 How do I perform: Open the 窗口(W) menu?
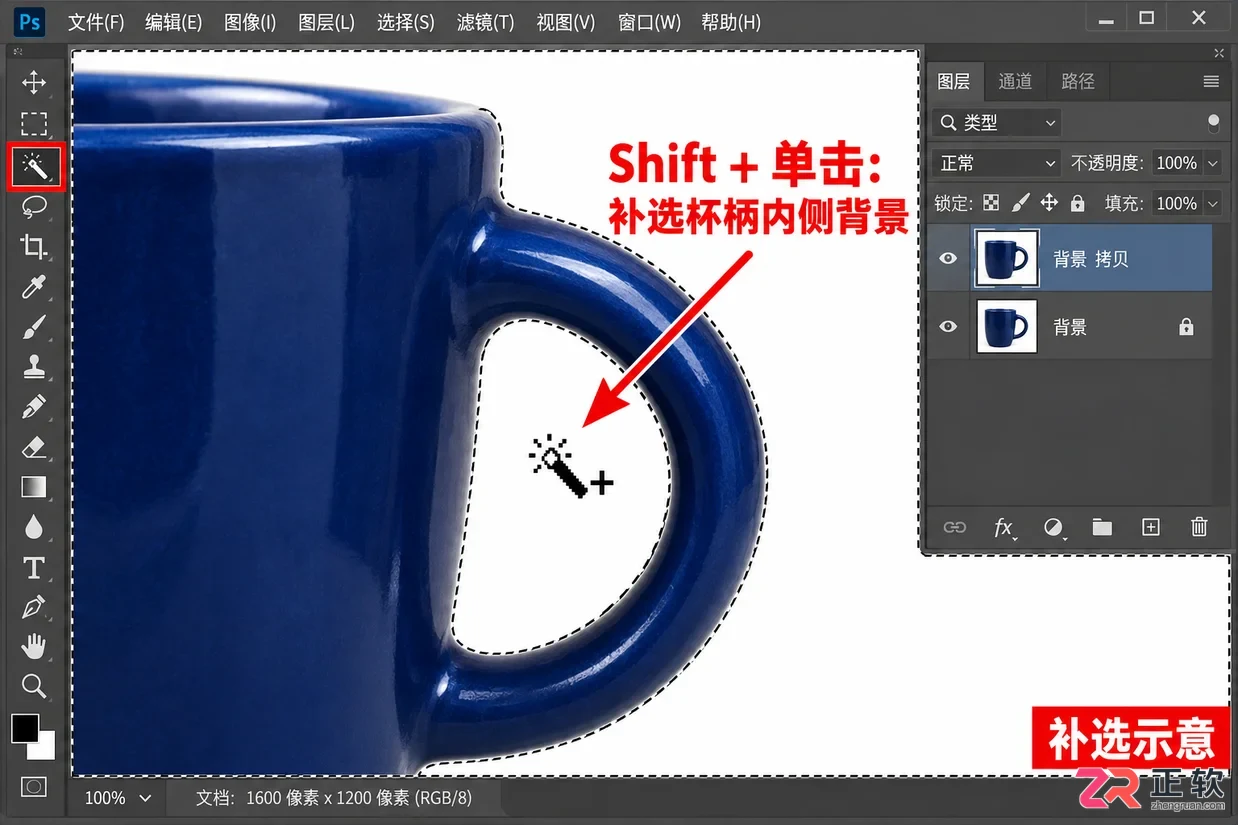pos(649,22)
